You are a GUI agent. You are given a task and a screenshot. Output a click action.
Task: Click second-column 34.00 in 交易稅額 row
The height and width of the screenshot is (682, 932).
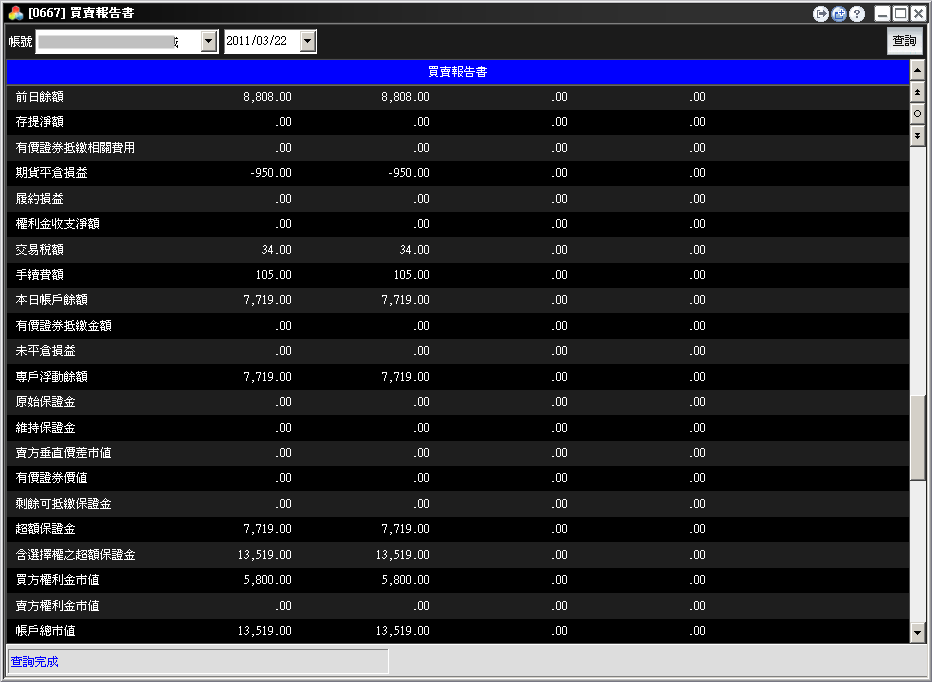pyautogui.click(x=415, y=250)
